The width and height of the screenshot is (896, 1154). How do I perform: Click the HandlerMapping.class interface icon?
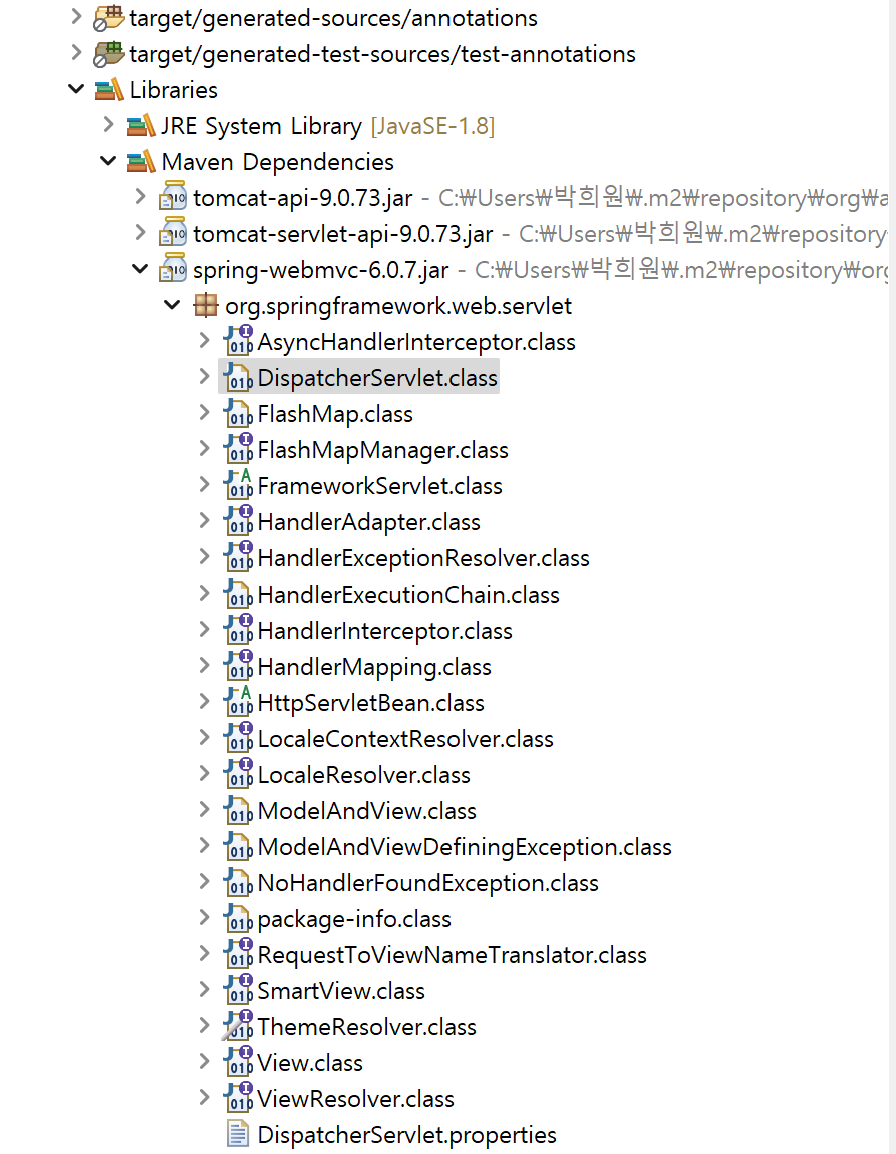[239, 667]
